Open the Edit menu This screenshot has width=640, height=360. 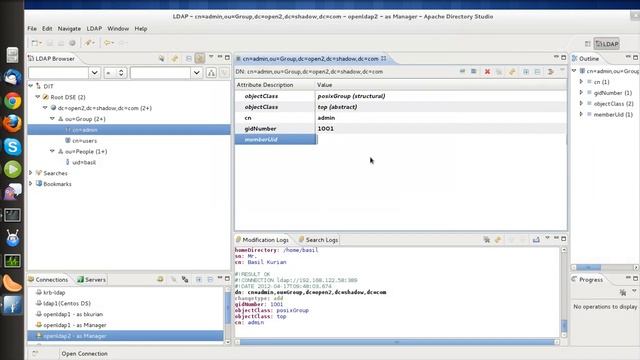(47, 29)
